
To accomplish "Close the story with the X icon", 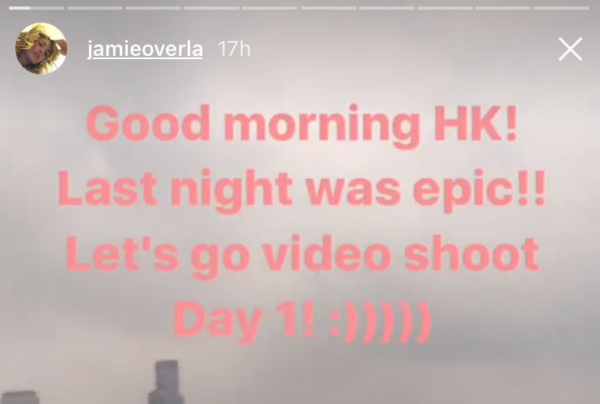I will [570, 49].
